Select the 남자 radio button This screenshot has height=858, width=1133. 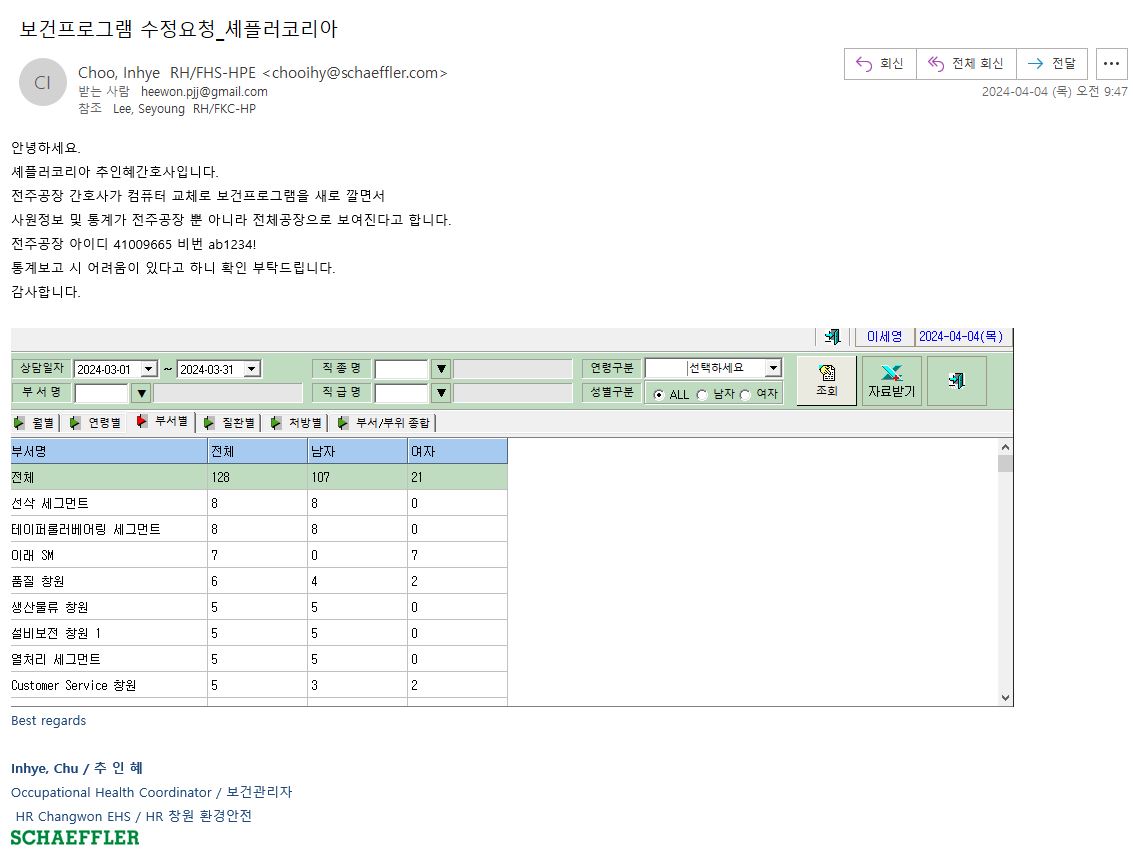702,395
